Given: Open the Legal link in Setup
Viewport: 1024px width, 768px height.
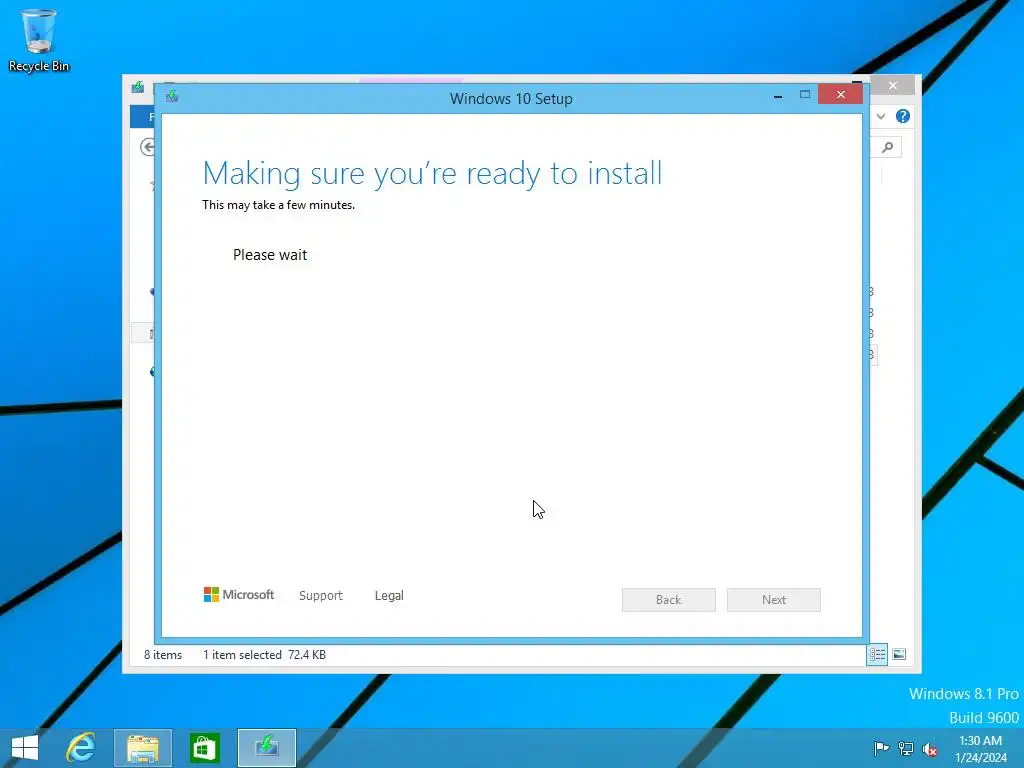Looking at the screenshot, I should pos(389,596).
